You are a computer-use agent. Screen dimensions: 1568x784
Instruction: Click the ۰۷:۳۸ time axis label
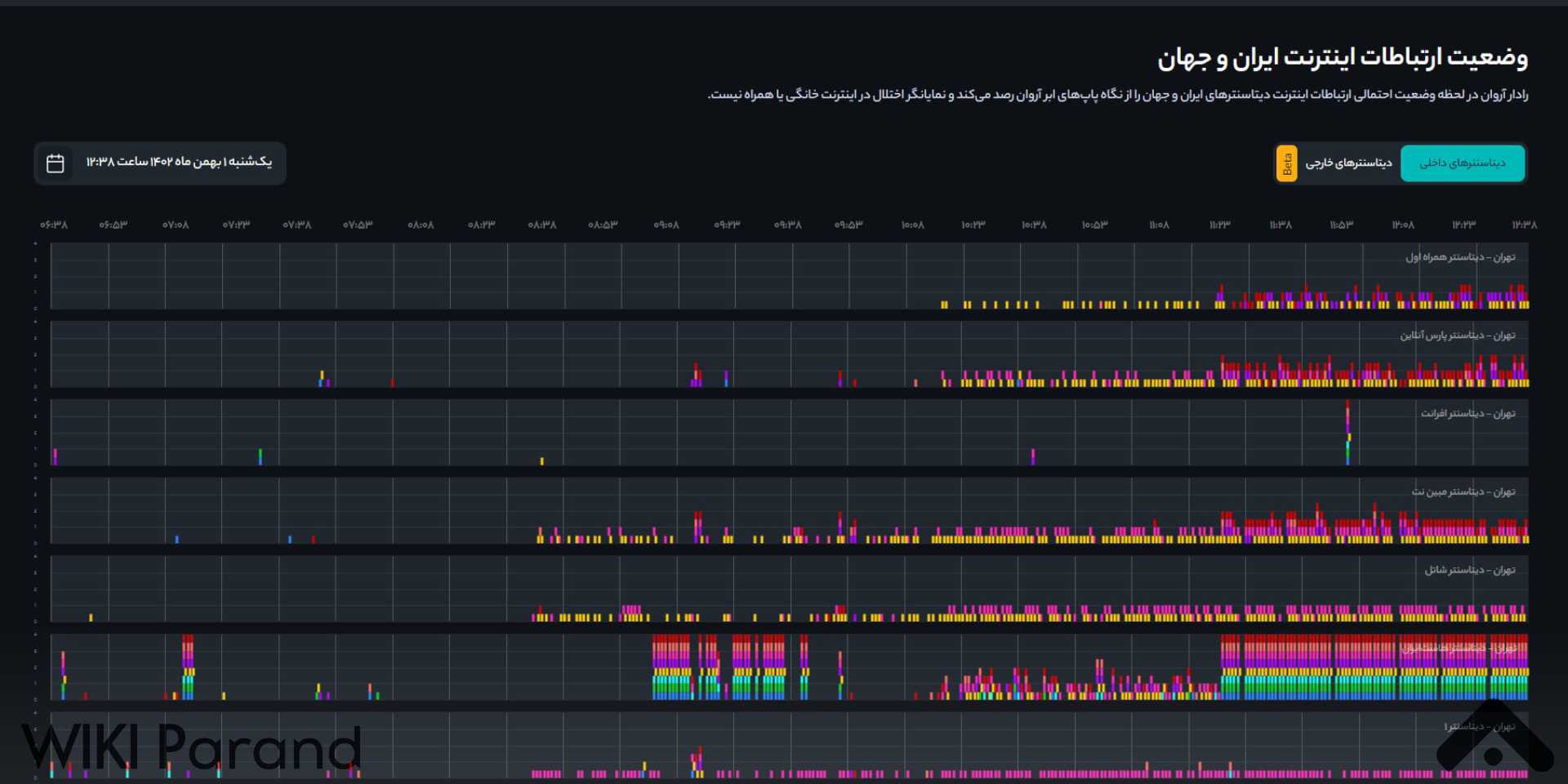click(297, 225)
